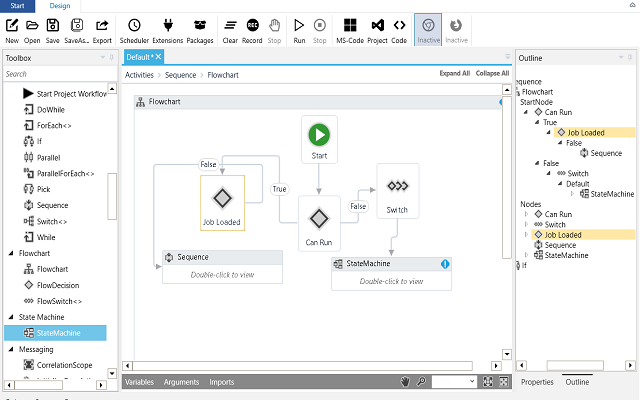Image resolution: width=640 pixels, height=400 pixels.
Task: Select the Can Run decision node on the canvas
Action: point(318,219)
